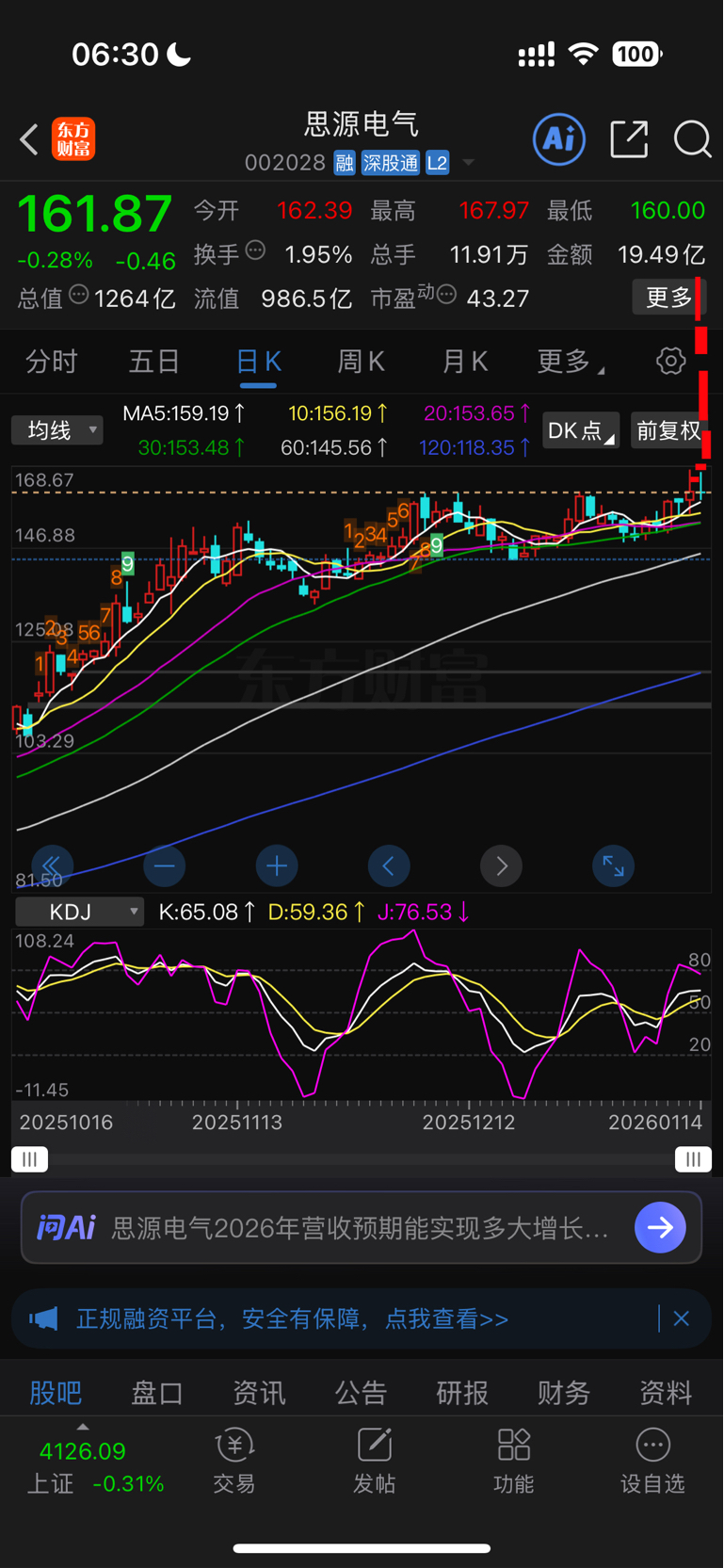Open chart settings gear icon
The width and height of the screenshot is (724, 1568).
[670, 361]
